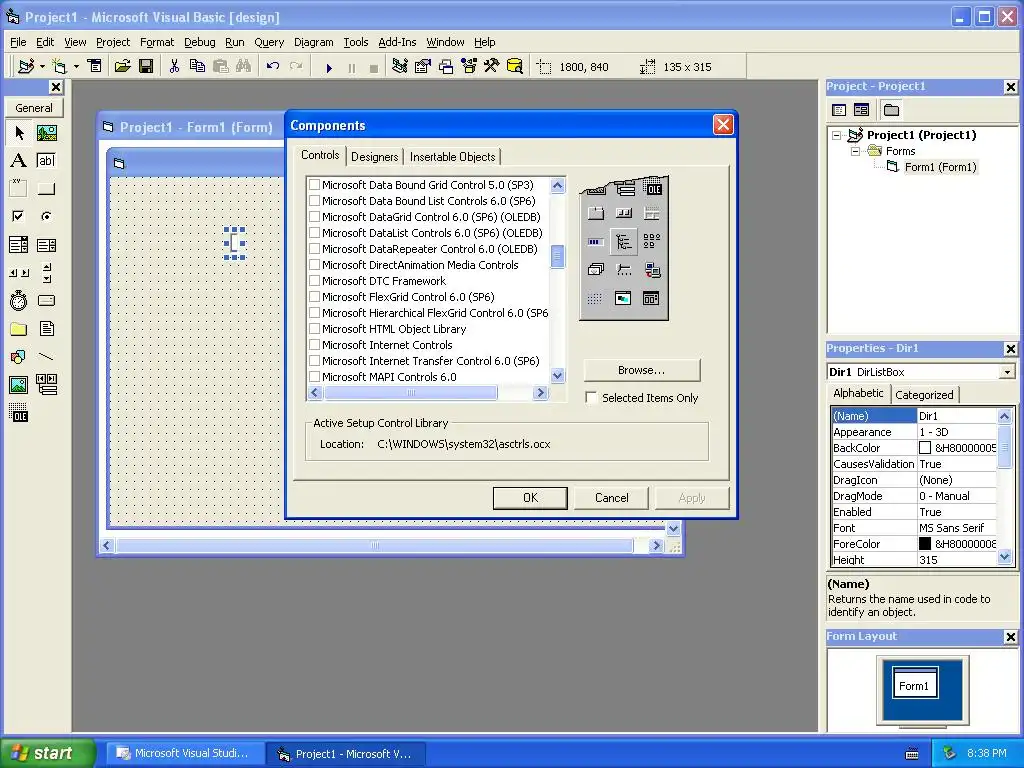
Task: Select the PictureBox tool in toolbox
Action: pyautogui.click(x=46, y=133)
